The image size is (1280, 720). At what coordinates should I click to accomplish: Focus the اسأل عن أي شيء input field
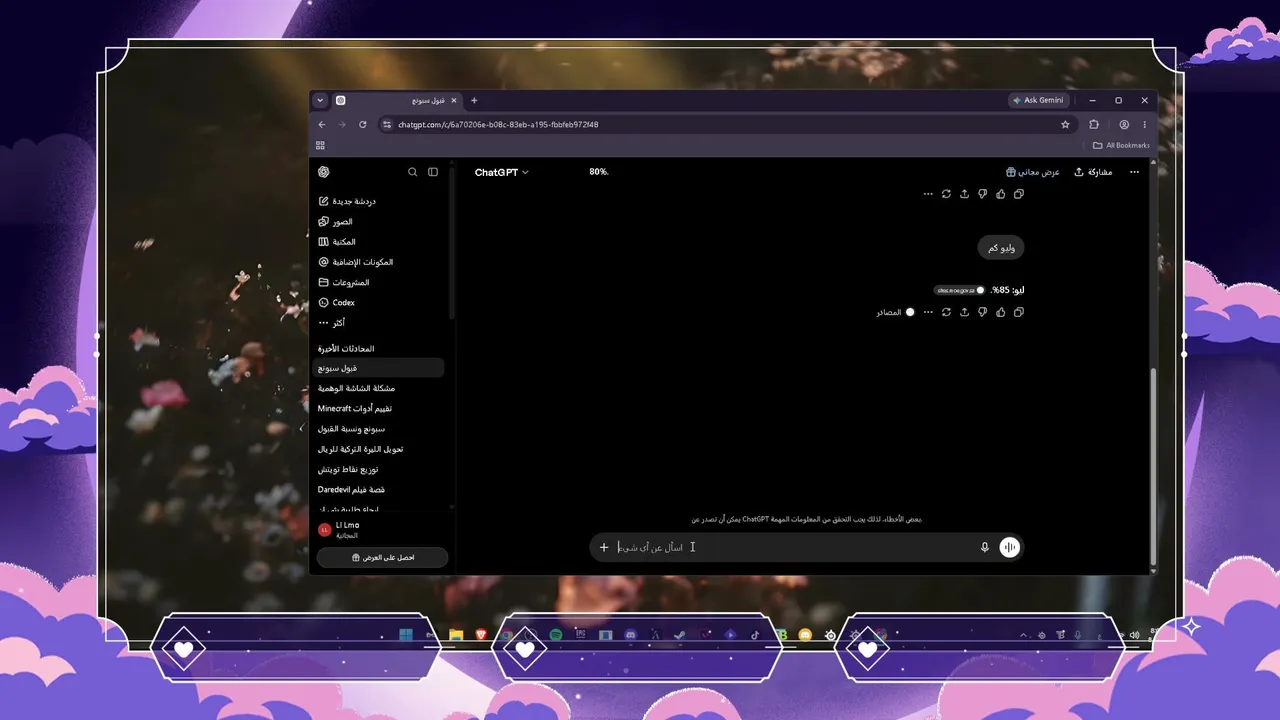click(795, 547)
